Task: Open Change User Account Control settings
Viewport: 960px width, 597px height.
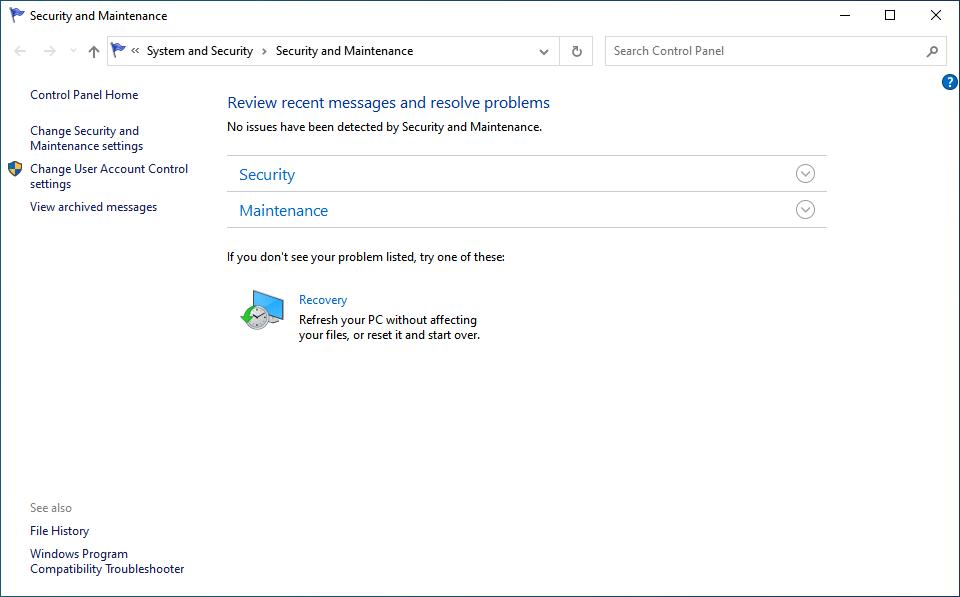Action: (109, 176)
